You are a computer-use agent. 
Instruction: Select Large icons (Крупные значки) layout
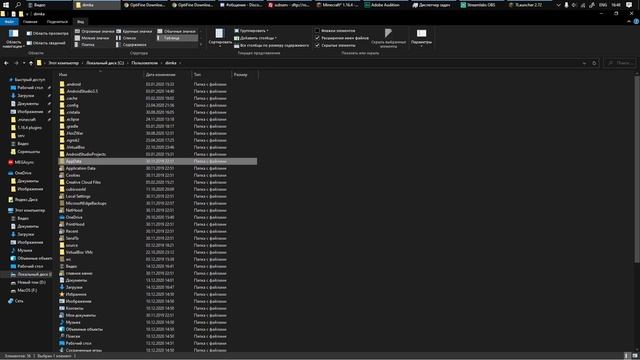[134, 31]
